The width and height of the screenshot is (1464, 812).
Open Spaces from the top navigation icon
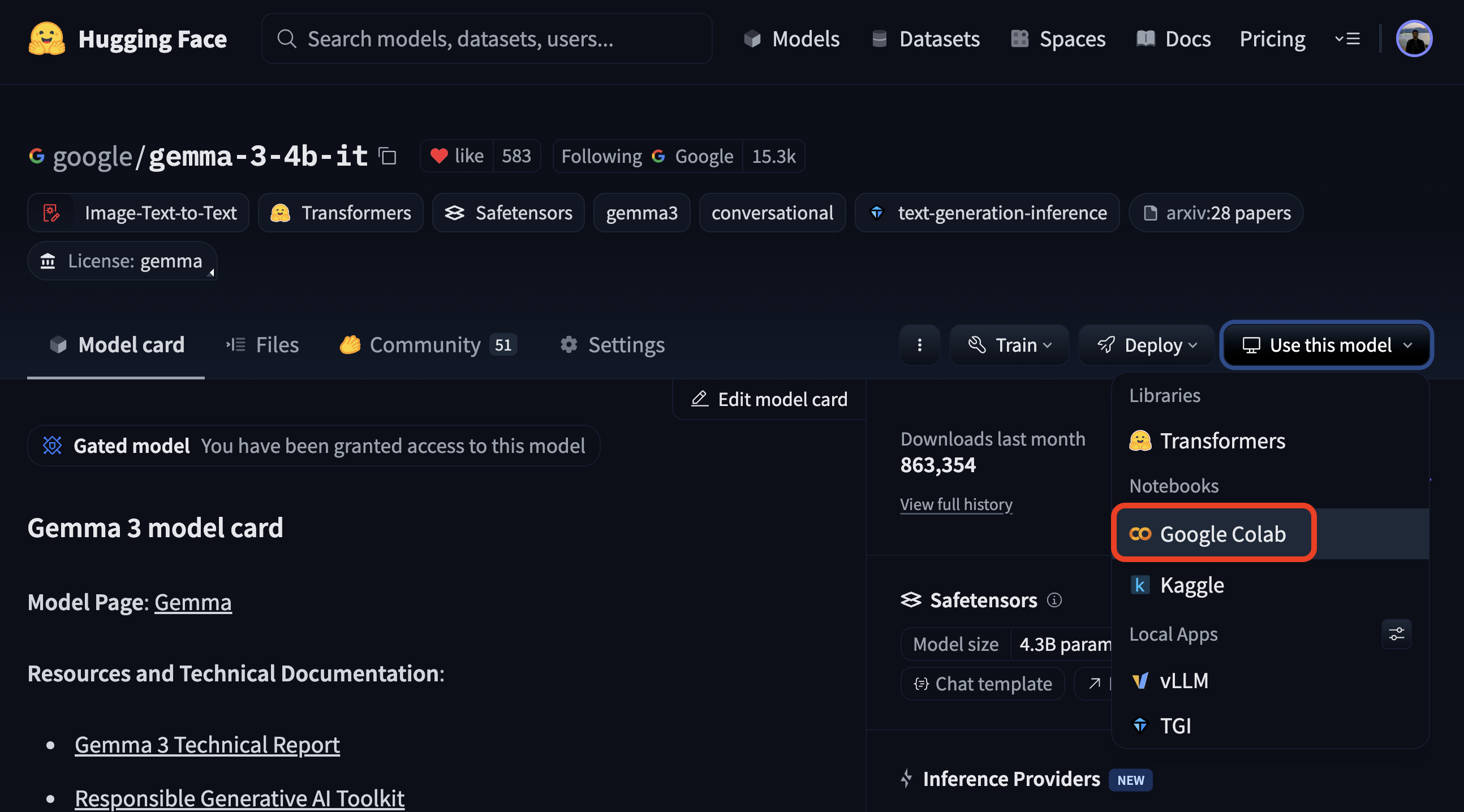[1020, 38]
